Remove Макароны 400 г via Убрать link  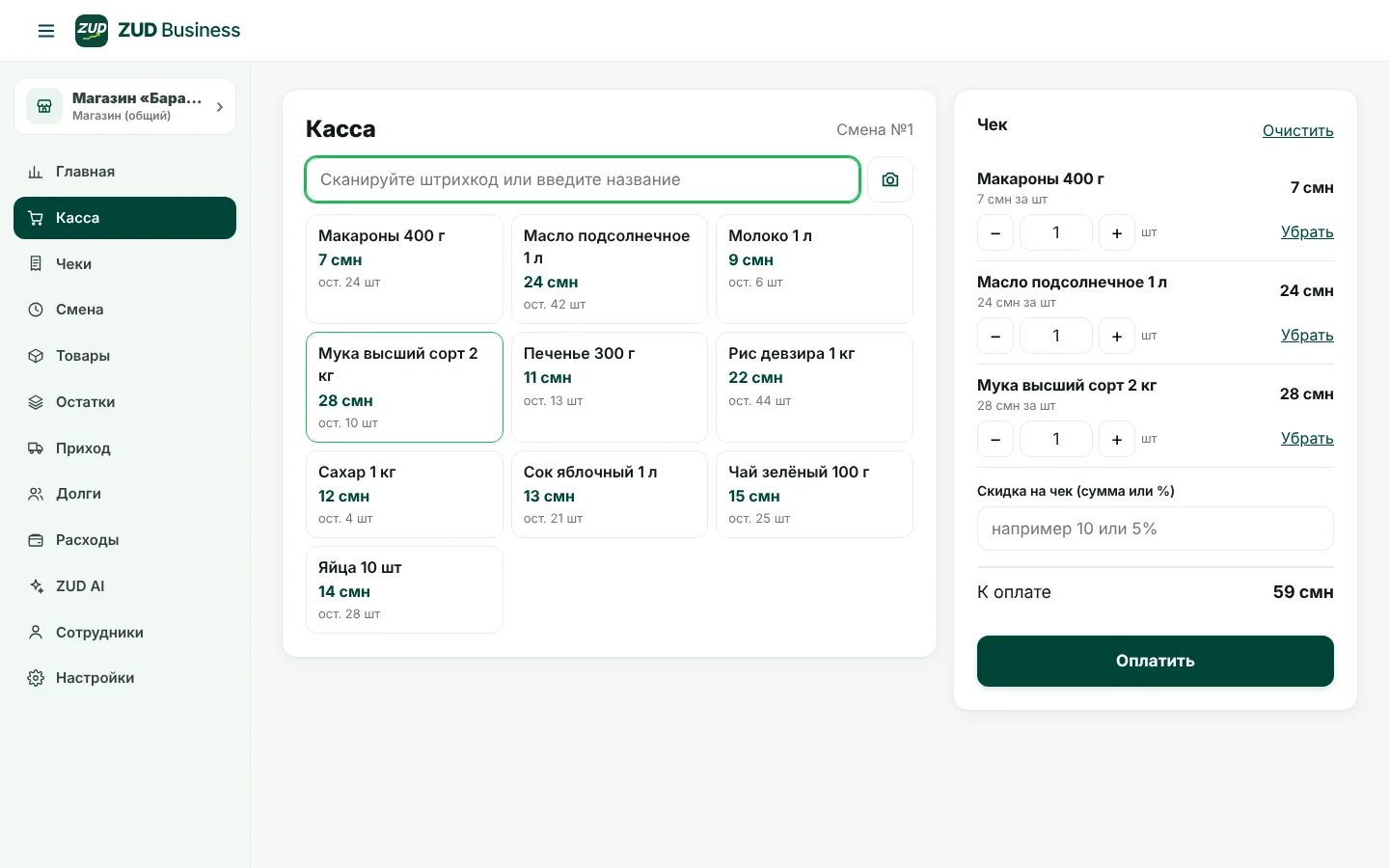click(x=1307, y=231)
